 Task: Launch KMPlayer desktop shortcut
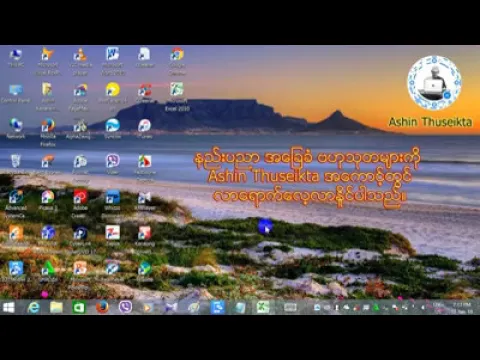(x=145, y=201)
